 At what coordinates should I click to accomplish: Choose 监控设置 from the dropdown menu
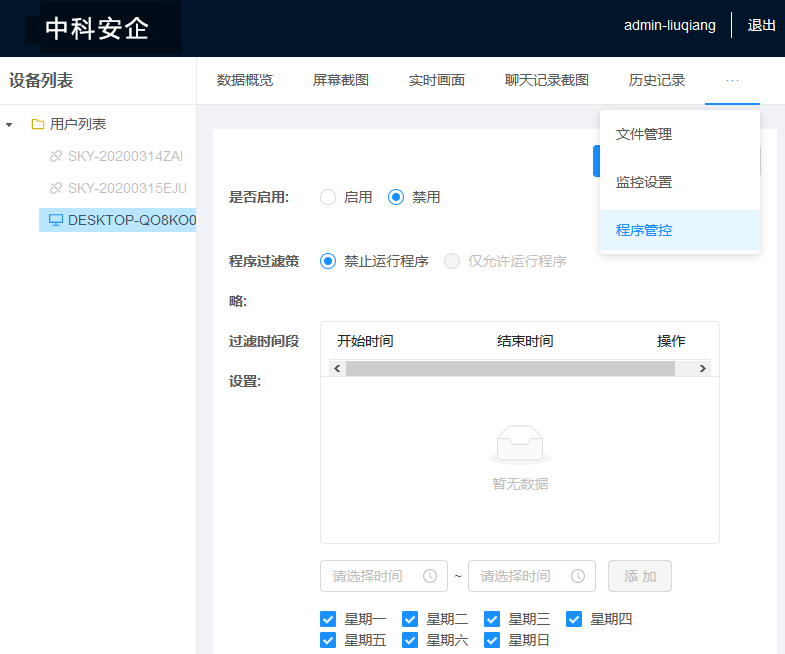pyautogui.click(x=644, y=182)
